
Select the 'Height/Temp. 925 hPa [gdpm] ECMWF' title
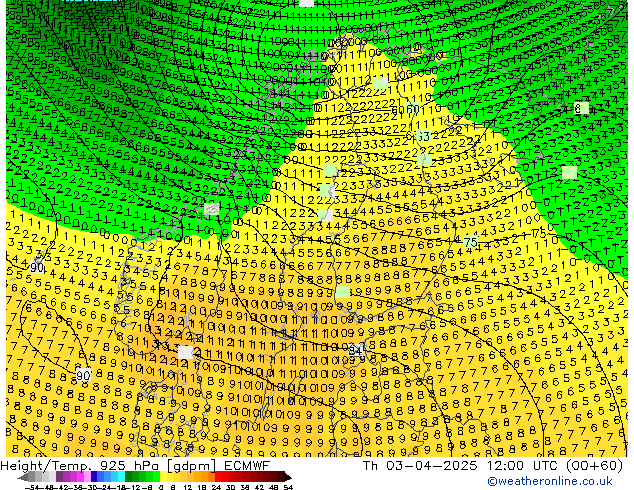(135, 466)
